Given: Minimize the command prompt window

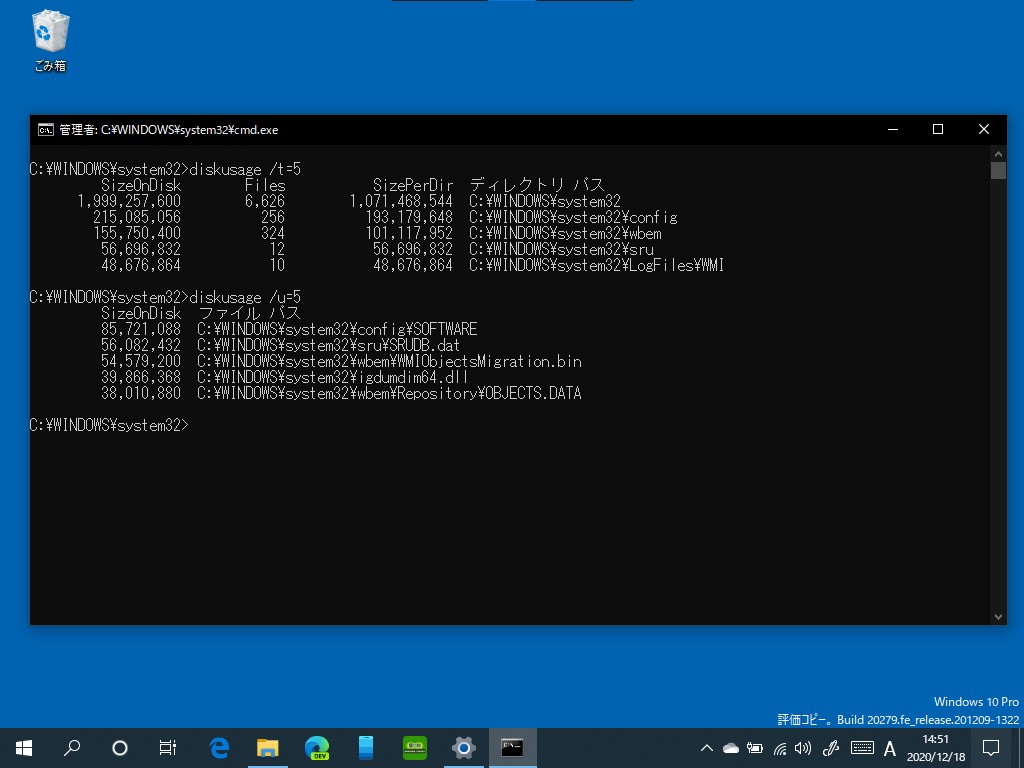Looking at the screenshot, I should 893,129.
